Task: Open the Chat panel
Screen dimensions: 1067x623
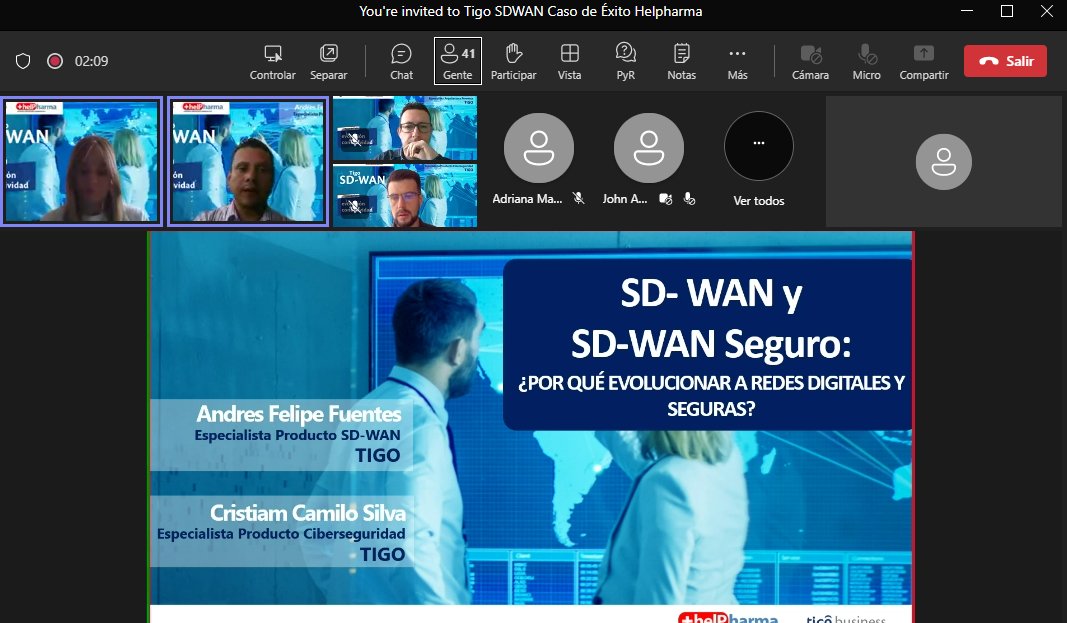Action: click(x=401, y=62)
